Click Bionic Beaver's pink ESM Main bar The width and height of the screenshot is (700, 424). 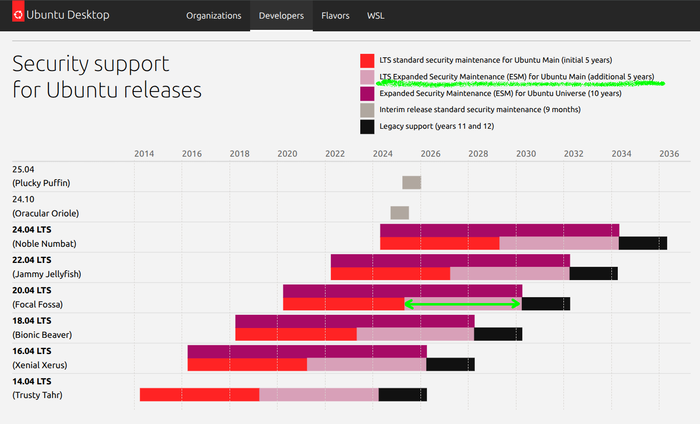pos(415,334)
